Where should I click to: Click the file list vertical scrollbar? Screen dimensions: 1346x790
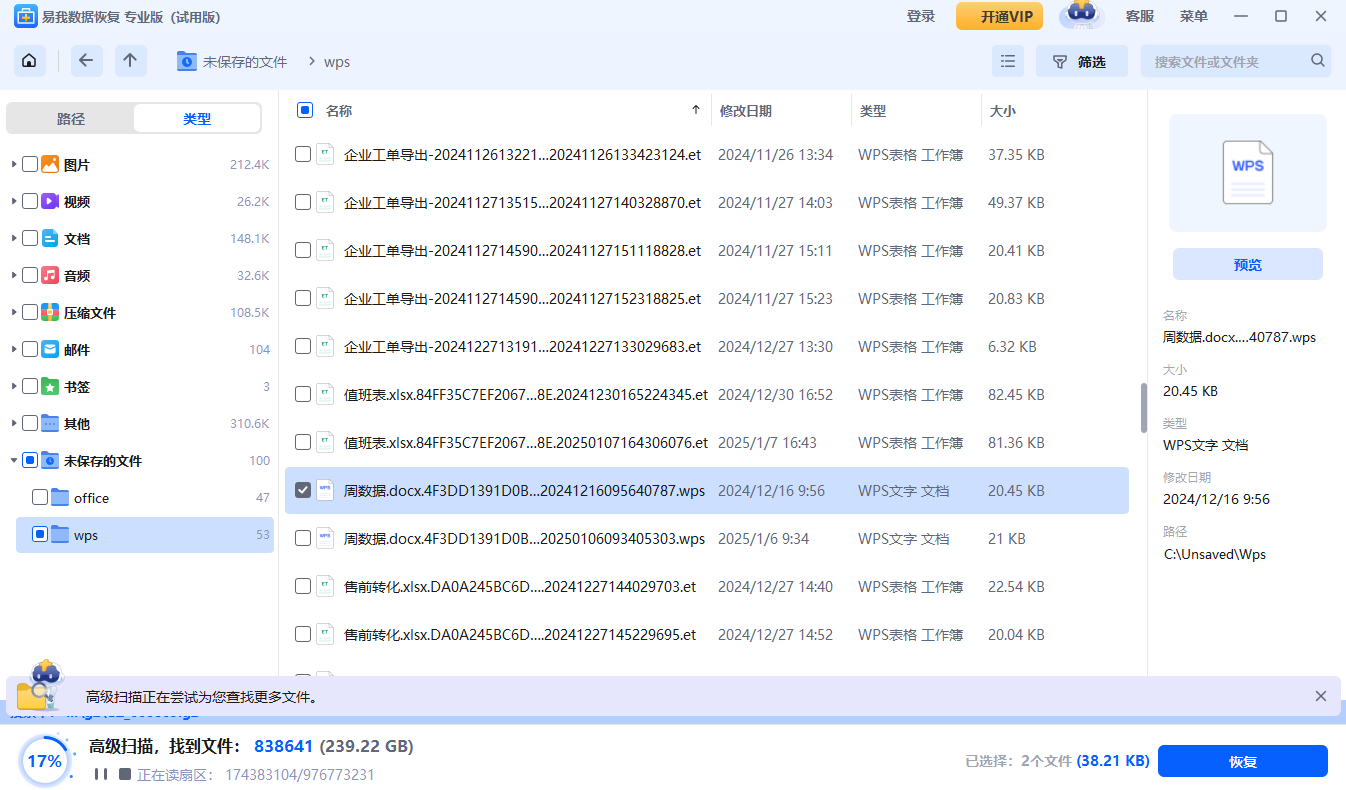1144,408
